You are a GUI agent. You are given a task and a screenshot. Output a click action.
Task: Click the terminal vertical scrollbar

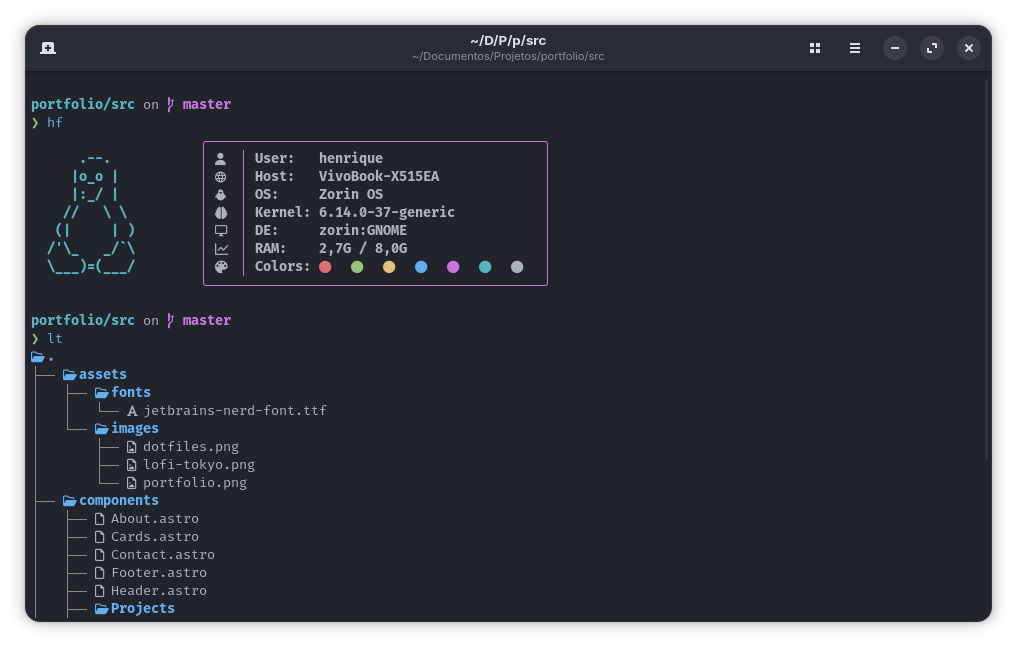click(986, 270)
